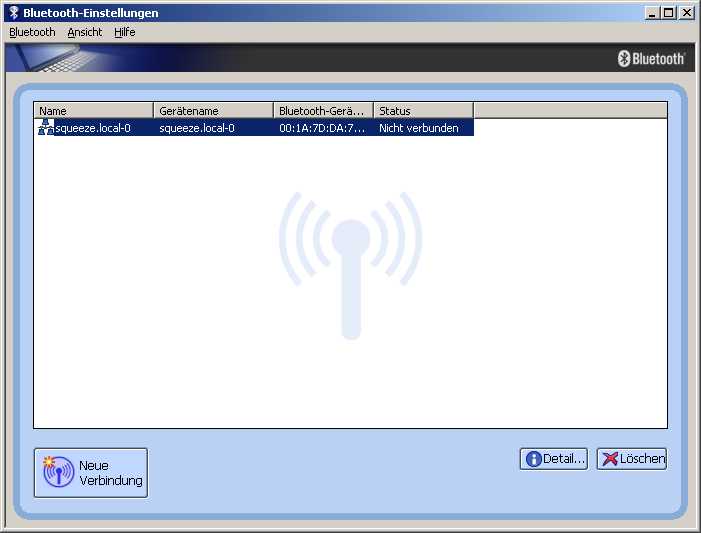Image resolution: width=701 pixels, height=533 pixels.
Task: Click the Löschen button
Action: tap(631, 459)
